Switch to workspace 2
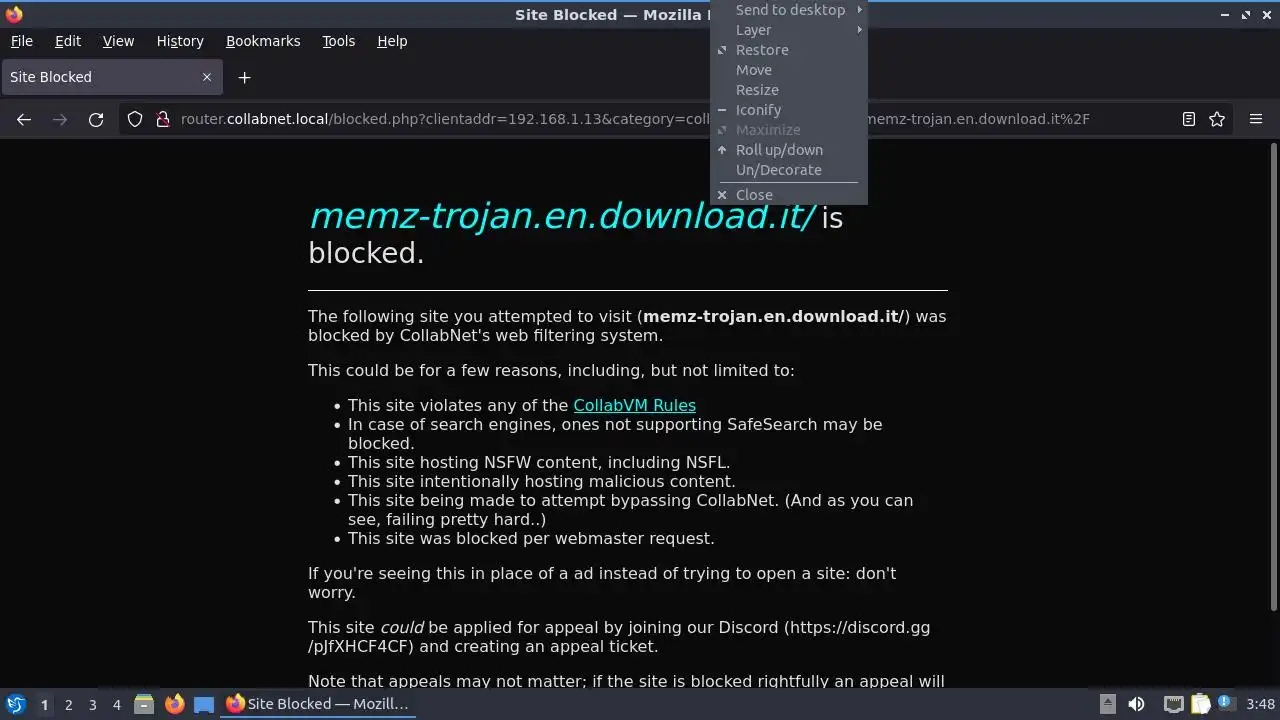Screen dimensions: 1280x720 (68, 704)
